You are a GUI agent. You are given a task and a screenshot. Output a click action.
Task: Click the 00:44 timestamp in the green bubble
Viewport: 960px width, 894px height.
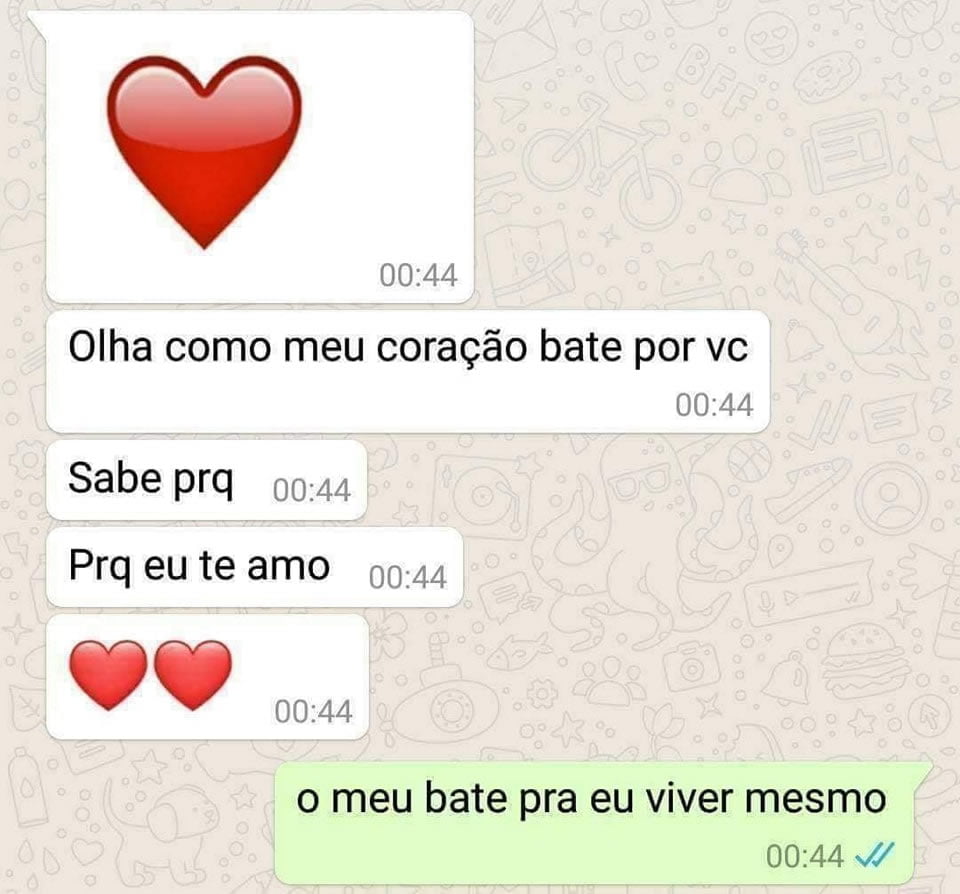(804, 856)
